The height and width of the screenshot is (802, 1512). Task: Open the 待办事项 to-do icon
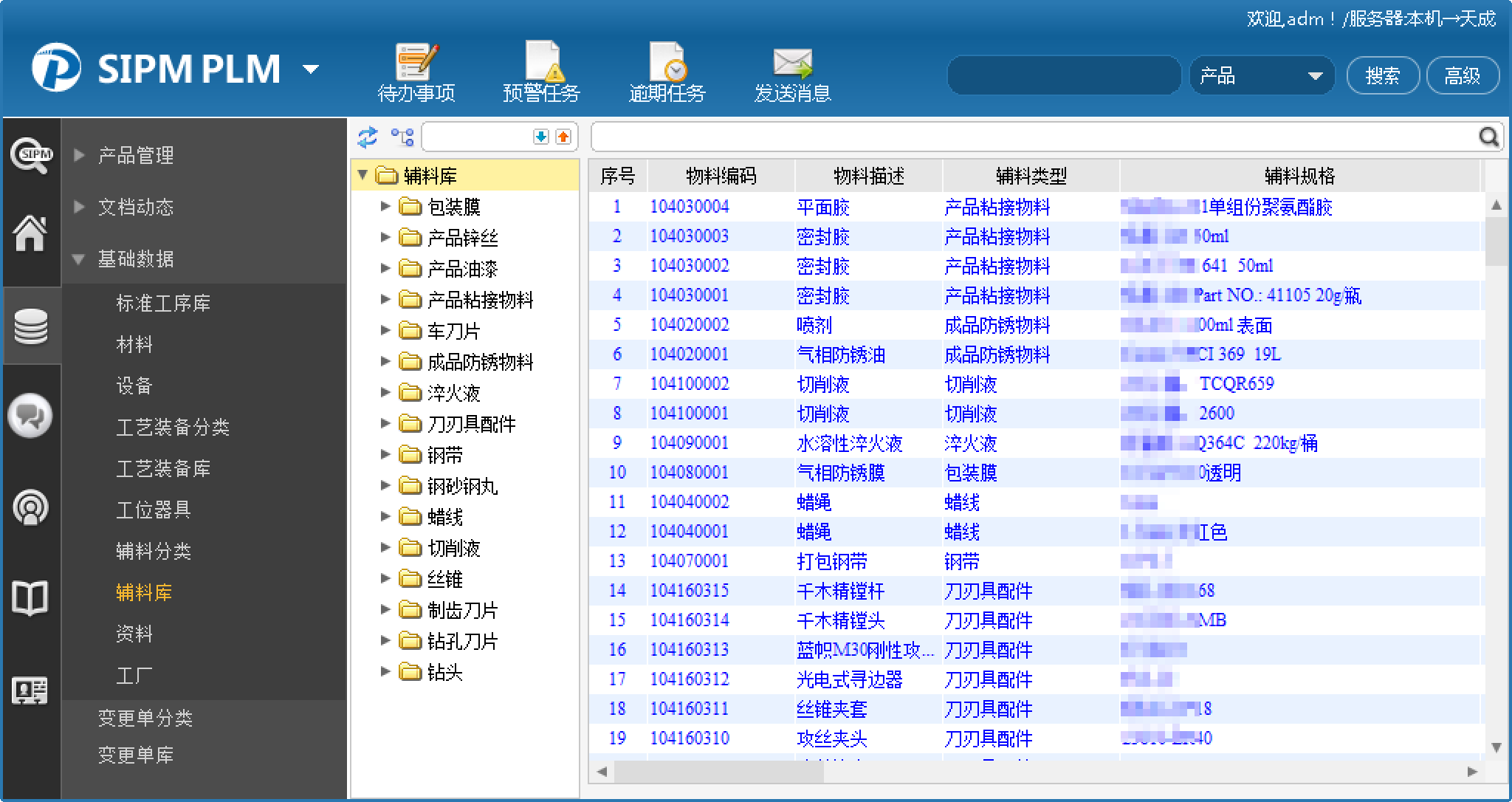[x=416, y=62]
